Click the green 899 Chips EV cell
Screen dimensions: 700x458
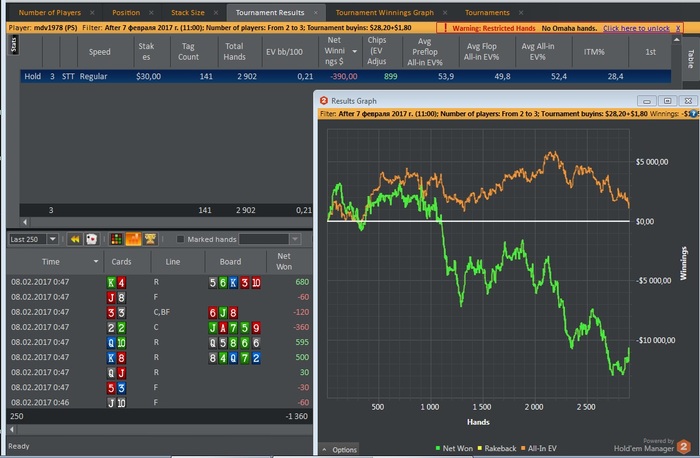390,76
